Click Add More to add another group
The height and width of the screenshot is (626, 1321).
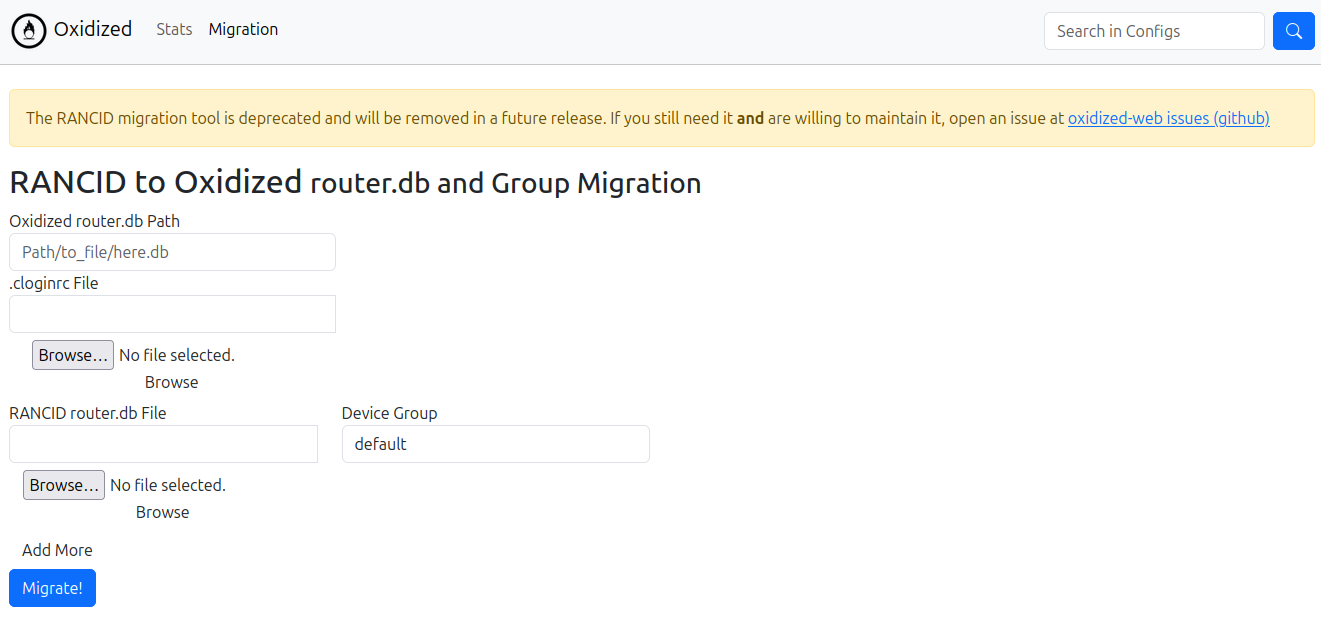point(57,550)
